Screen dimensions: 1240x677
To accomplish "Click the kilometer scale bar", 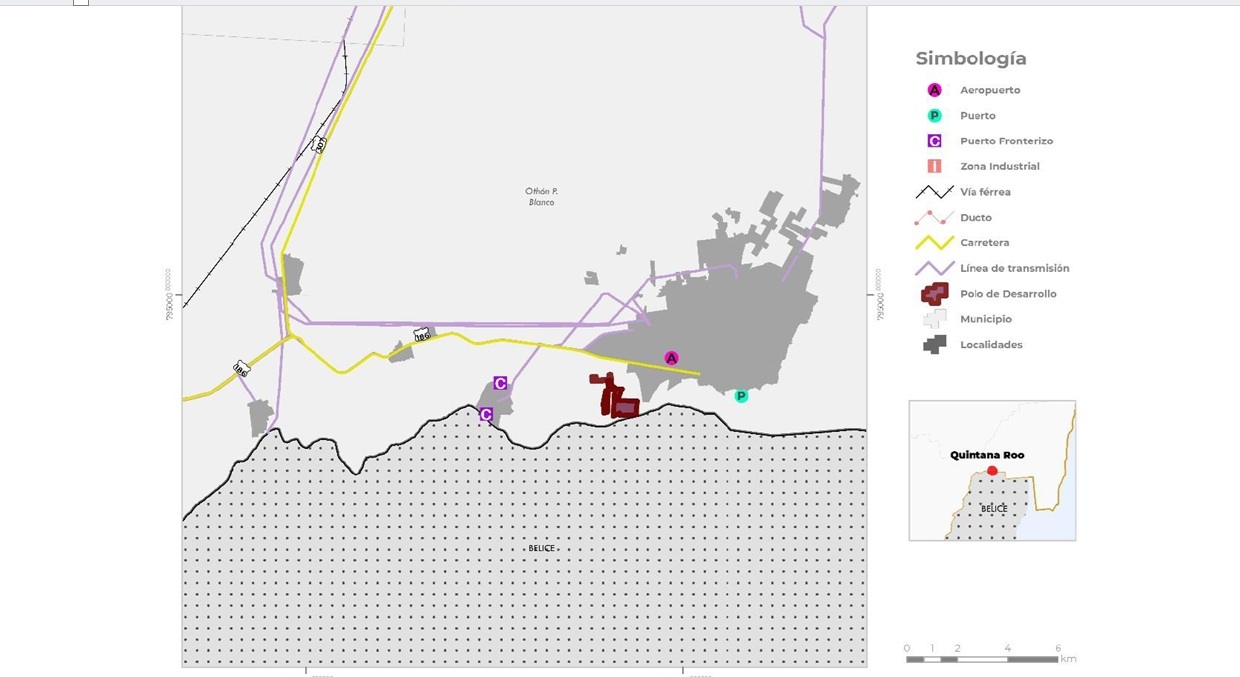I will 982,659.
